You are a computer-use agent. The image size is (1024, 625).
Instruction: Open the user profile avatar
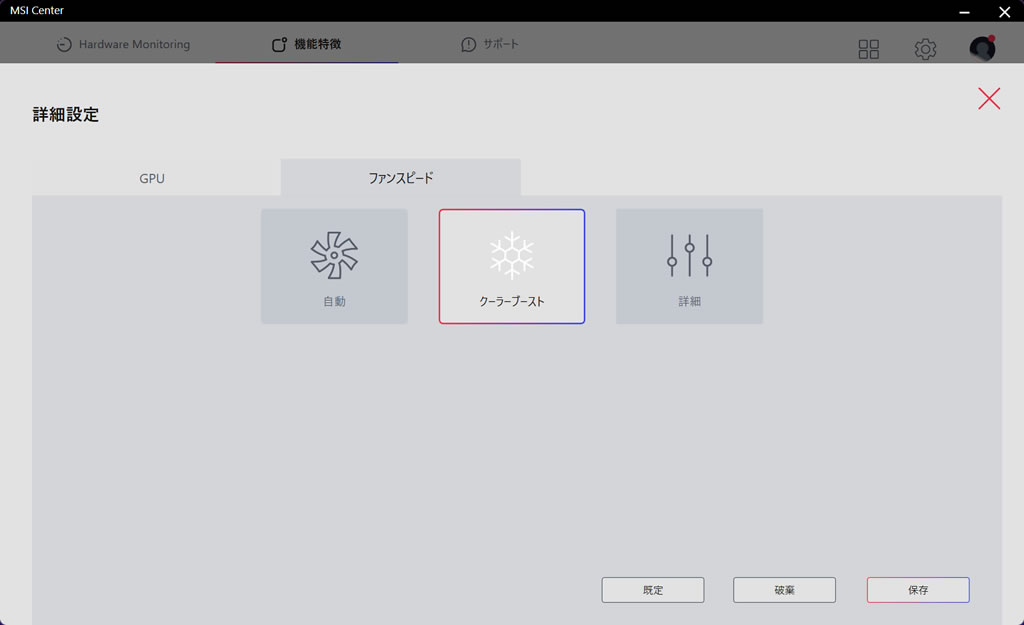coord(982,48)
